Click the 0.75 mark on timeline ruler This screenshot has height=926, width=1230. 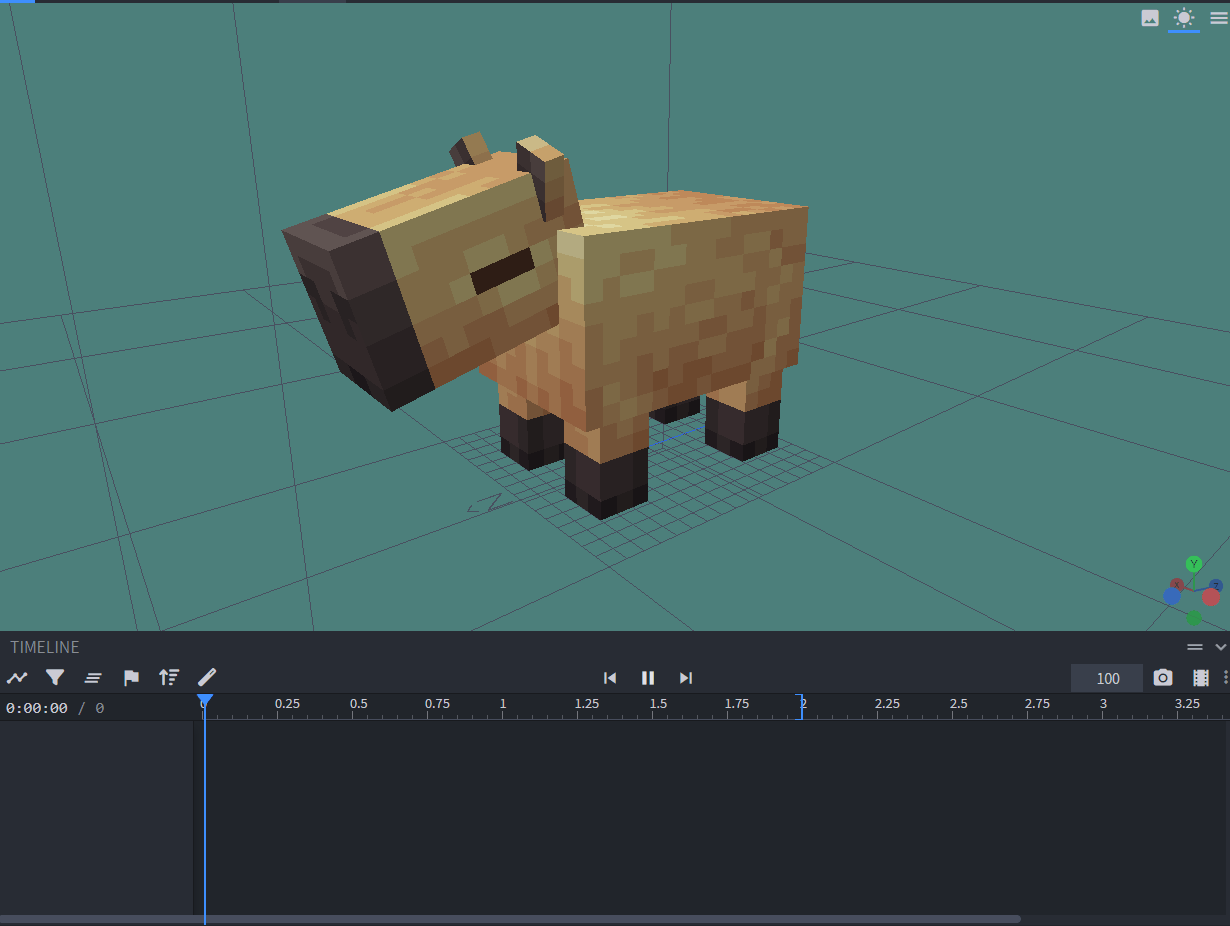coord(437,704)
